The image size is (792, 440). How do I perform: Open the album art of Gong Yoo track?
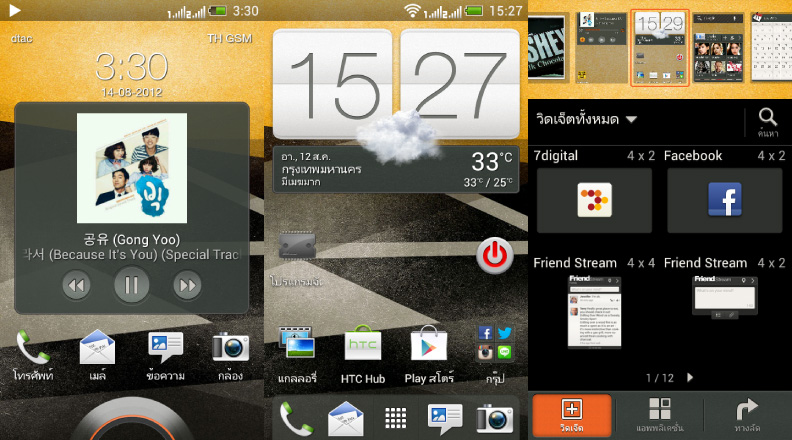click(x=132, y=168)
